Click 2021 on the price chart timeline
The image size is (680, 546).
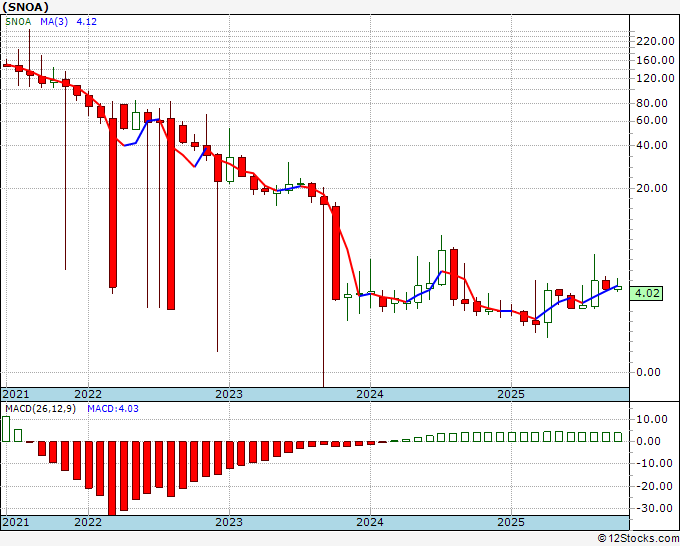16,394
